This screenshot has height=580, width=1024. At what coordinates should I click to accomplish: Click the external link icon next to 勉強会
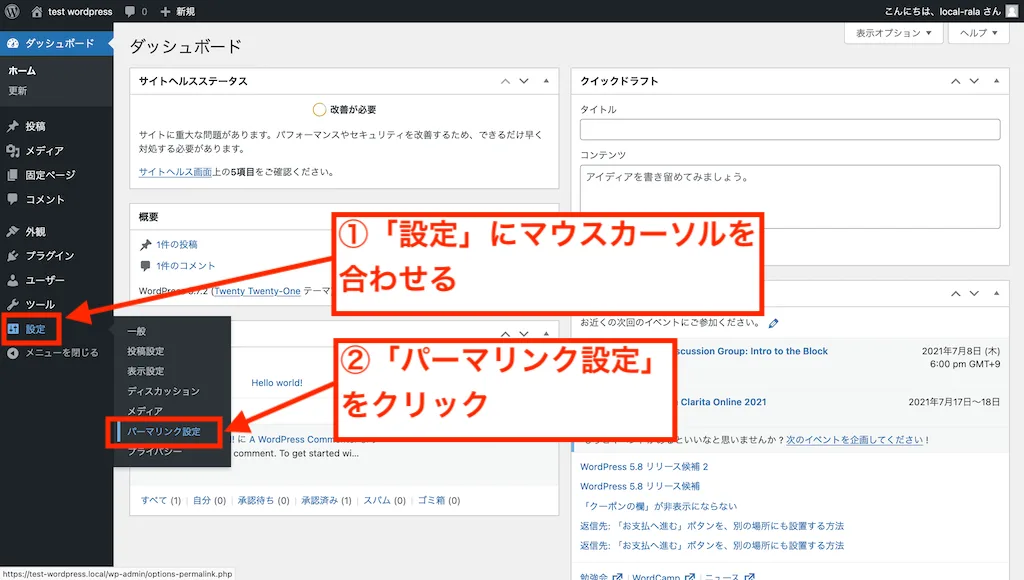617,577
